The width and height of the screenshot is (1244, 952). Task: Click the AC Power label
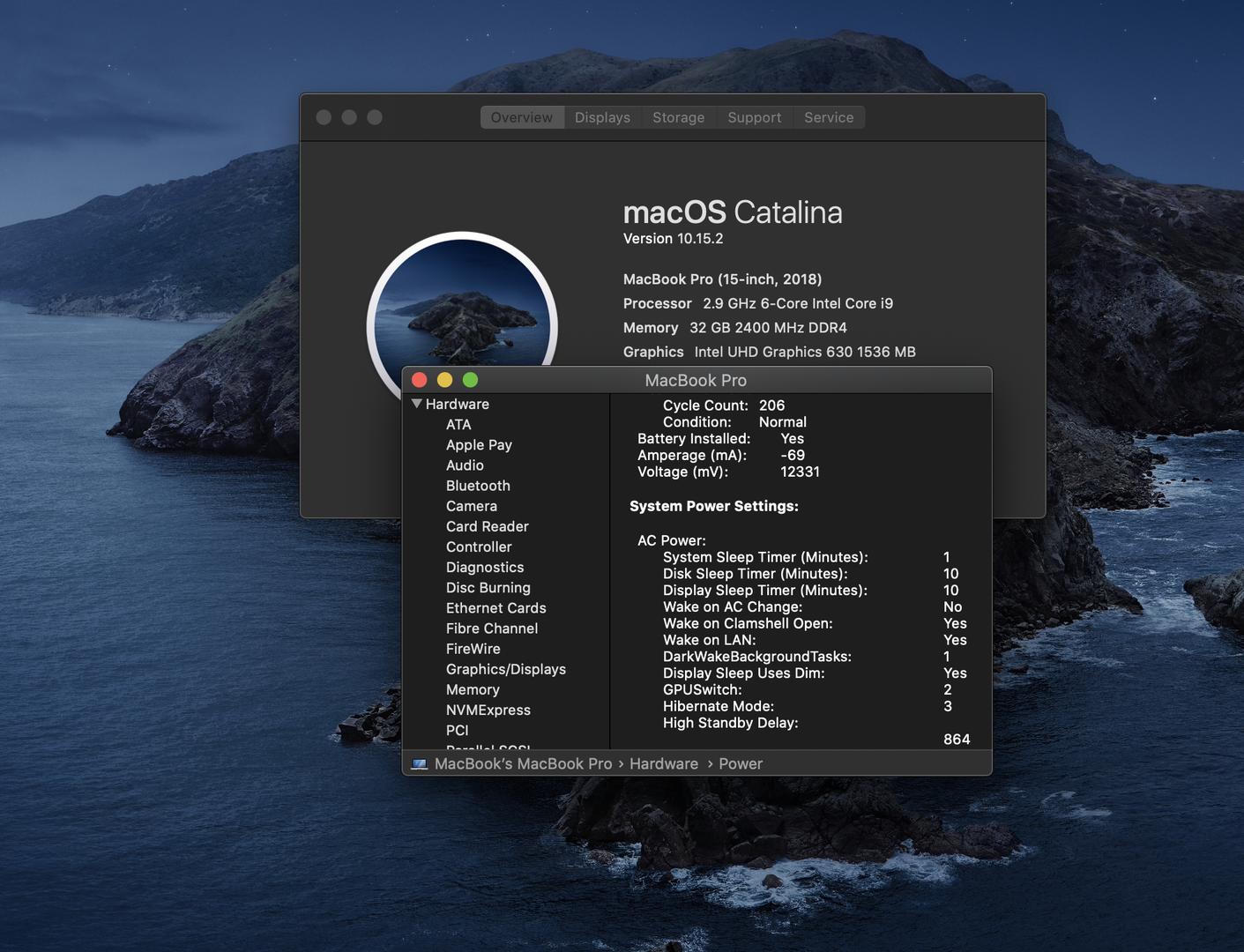672,540
